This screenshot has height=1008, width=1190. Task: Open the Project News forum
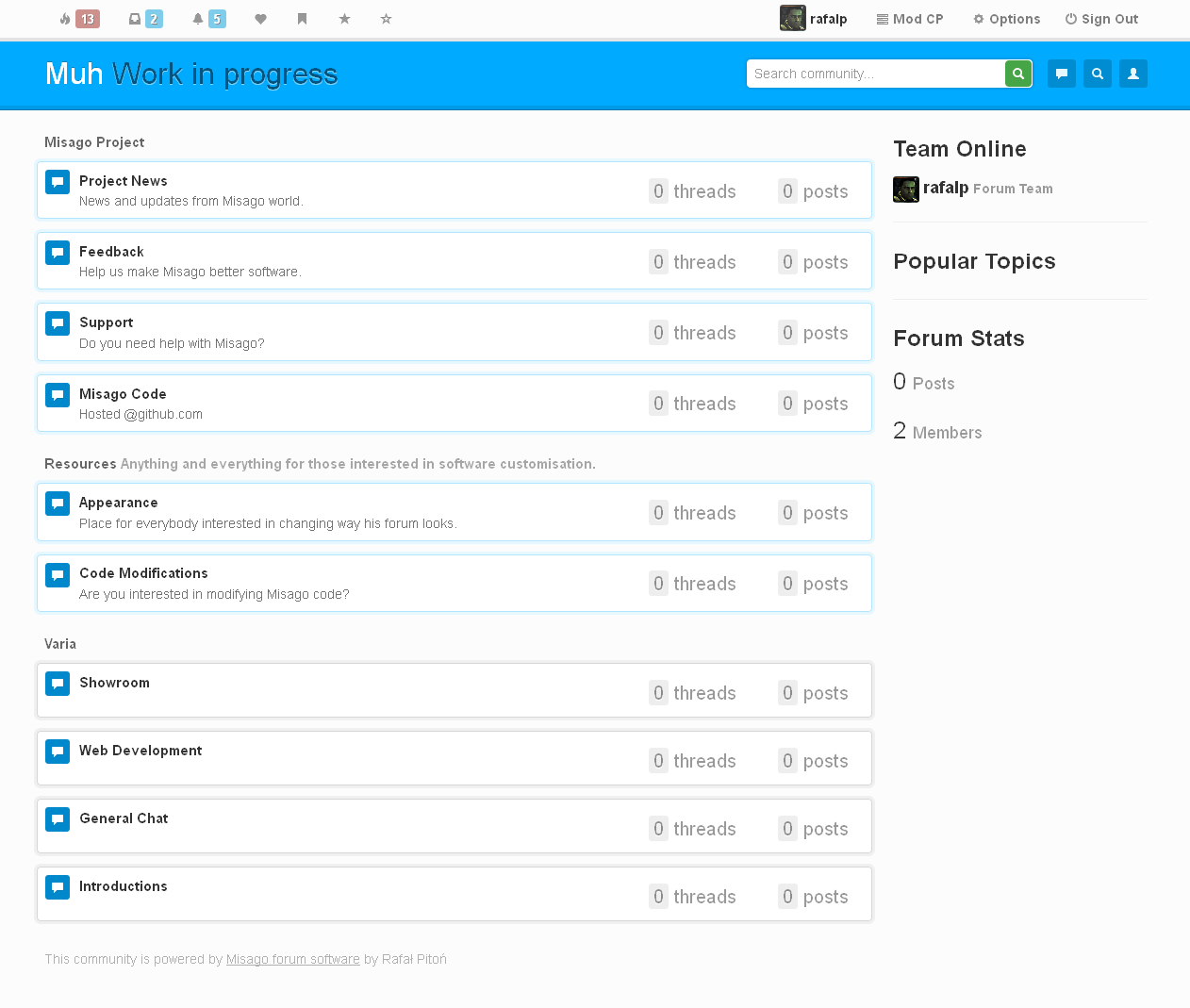[x=124, y=181]
